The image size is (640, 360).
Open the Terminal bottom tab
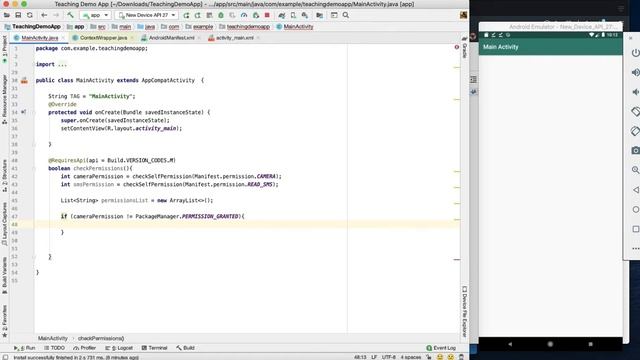click(154, 348)
